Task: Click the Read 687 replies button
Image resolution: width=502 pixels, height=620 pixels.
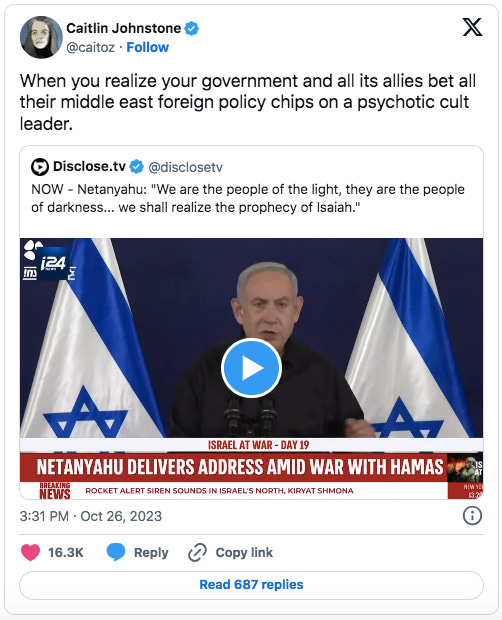Action: pos(251,584)
